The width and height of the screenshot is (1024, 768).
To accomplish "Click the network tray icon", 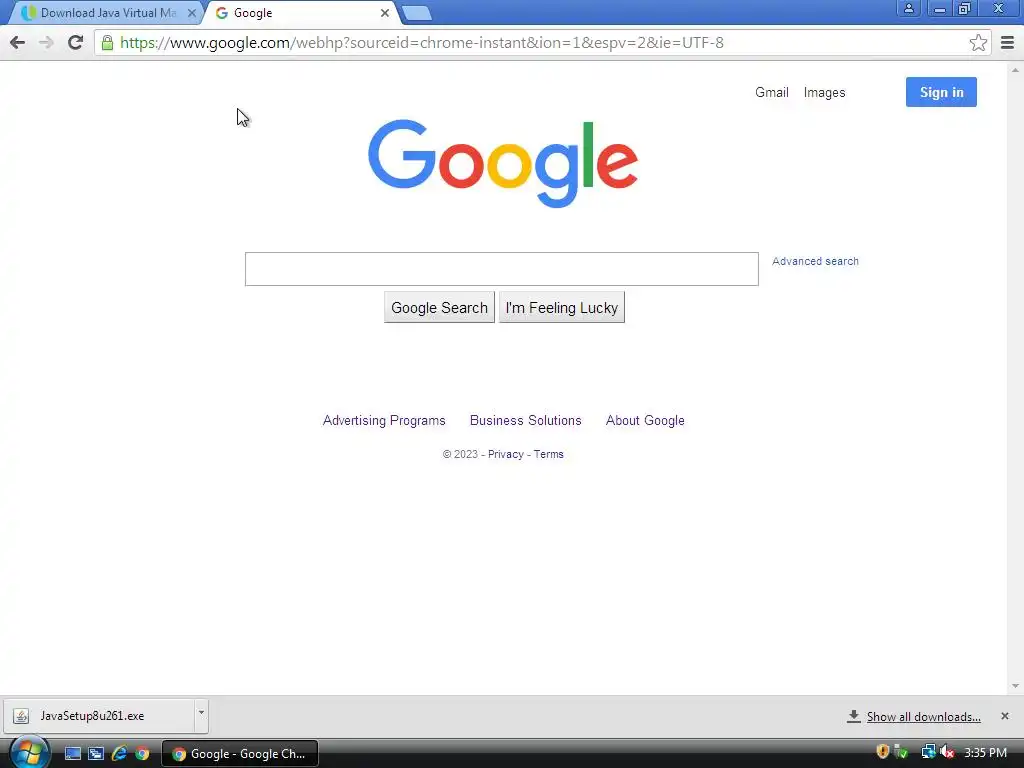I will coord(928,752).
